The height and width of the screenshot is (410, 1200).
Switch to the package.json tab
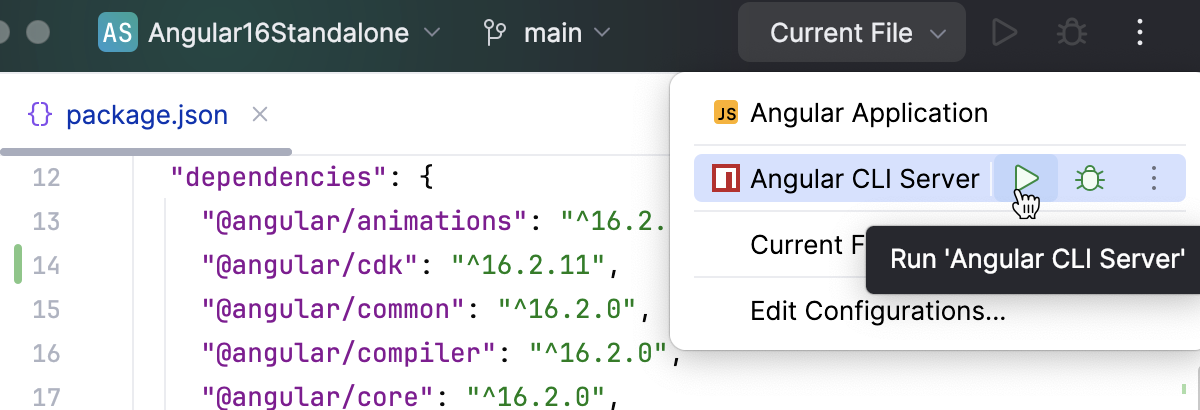click(146, 115)
